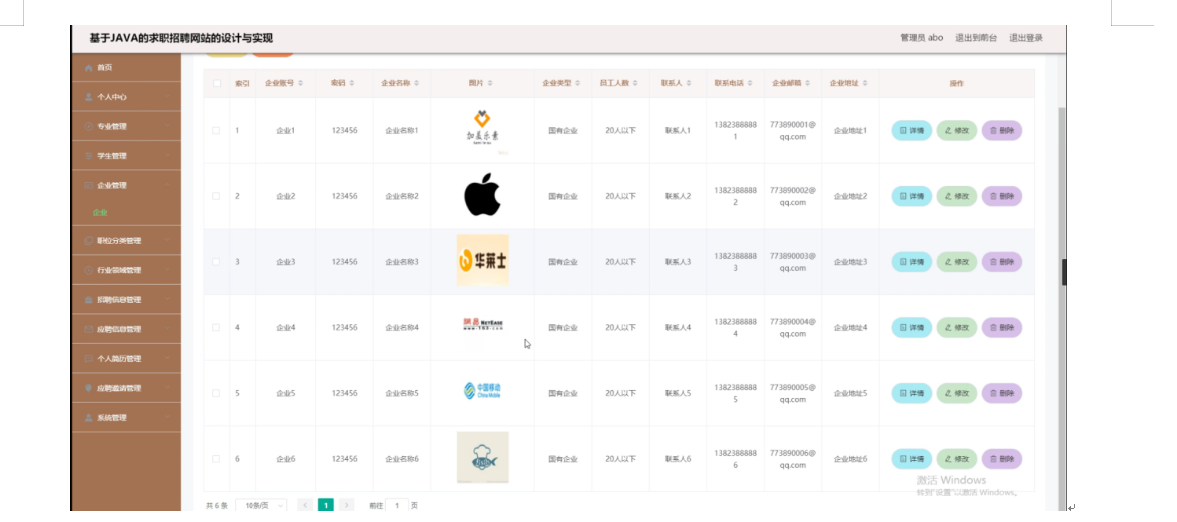Click the 中国移动 logo image in row 5

(x=483, y=391)
